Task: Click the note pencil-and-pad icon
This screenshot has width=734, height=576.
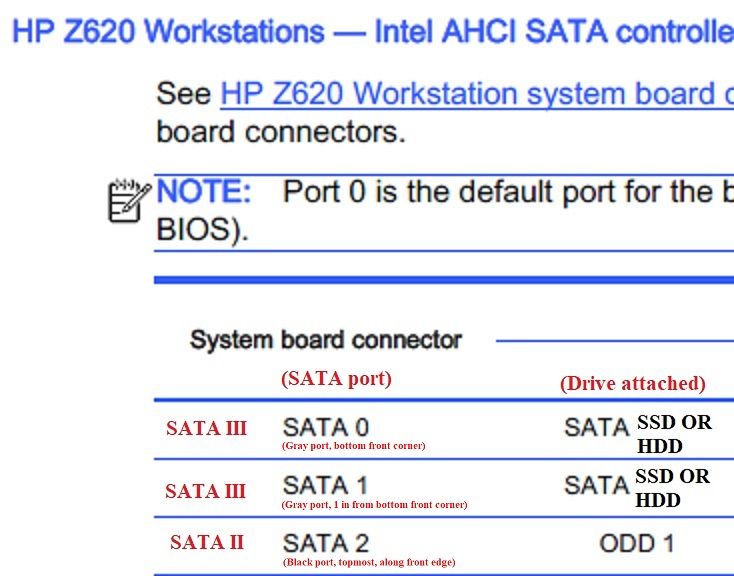Action: [x=129, y=200]
